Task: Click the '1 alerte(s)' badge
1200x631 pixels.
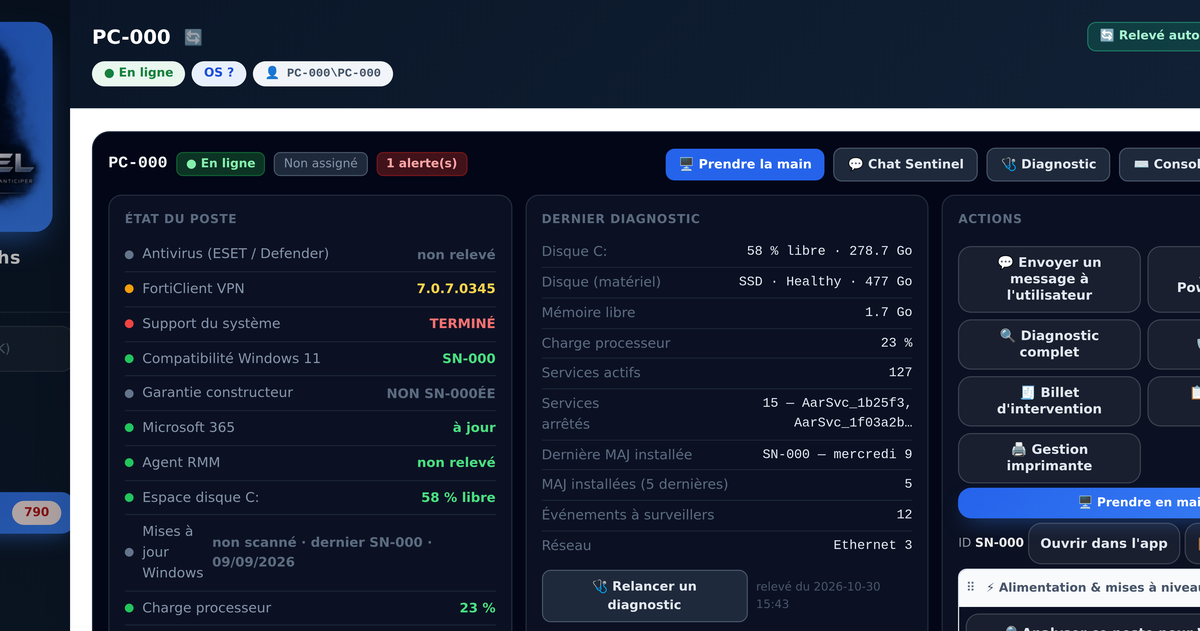Action: point(422,164)
